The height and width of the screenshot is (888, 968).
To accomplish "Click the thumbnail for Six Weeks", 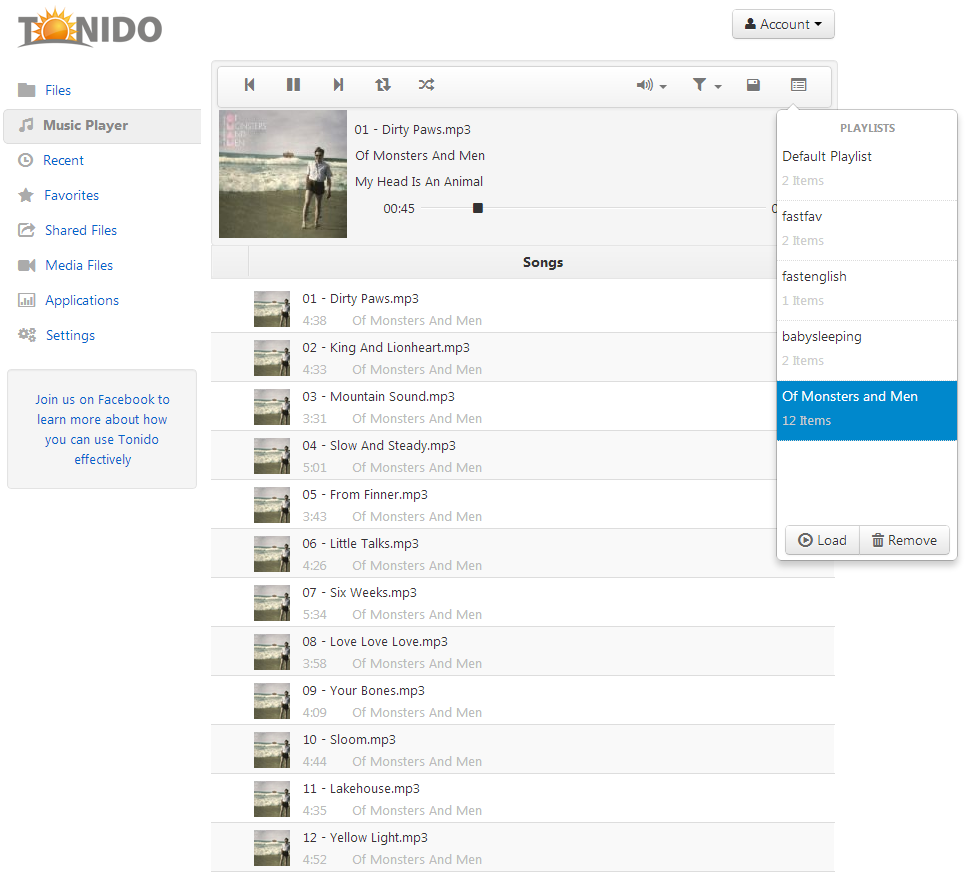I will (x=272, y=603).
